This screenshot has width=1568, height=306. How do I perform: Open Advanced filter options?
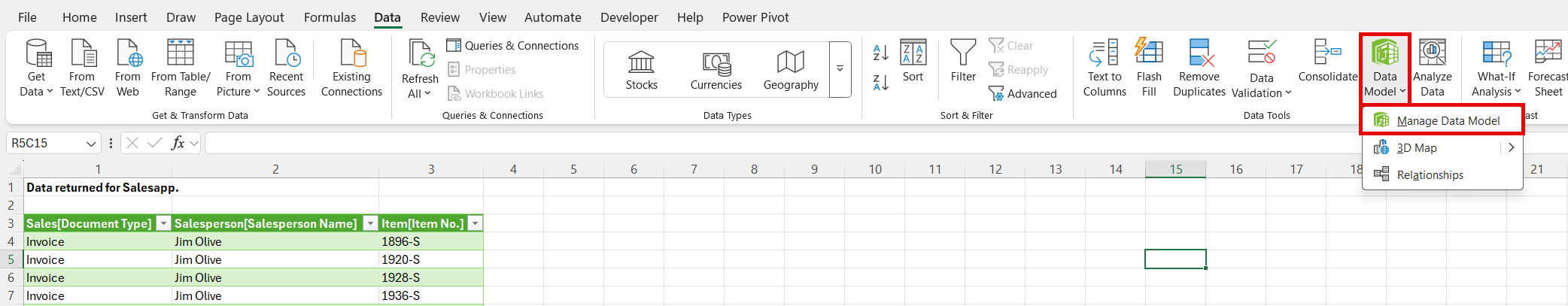[x=1023, y=94]
